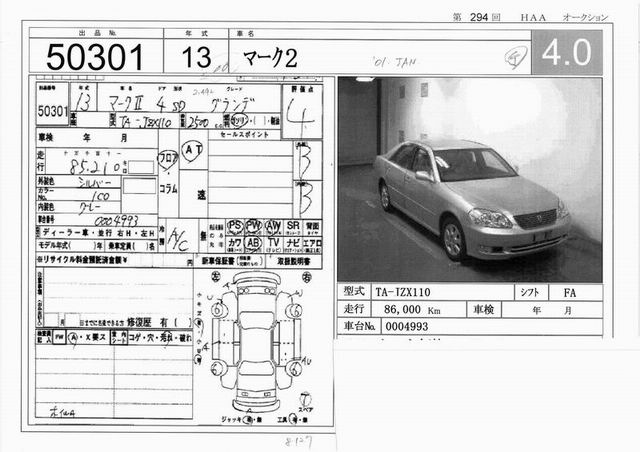Click the vehicle damage diagram
The height and width of the screenshot is (452, 640).
point(256,342)
